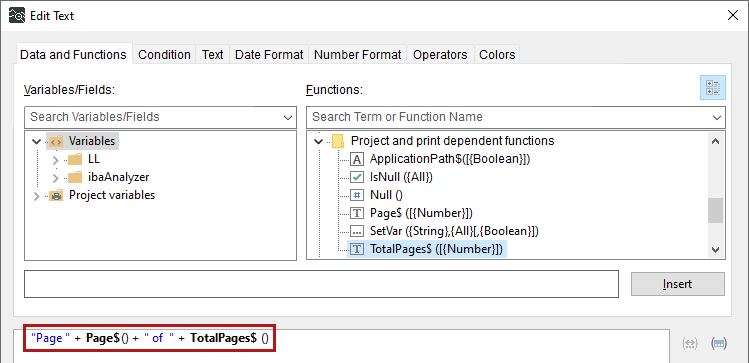This screenshot has height=363, width=749.
Task: Click the TotalPages$ text type icon
Action: point(357,249)
